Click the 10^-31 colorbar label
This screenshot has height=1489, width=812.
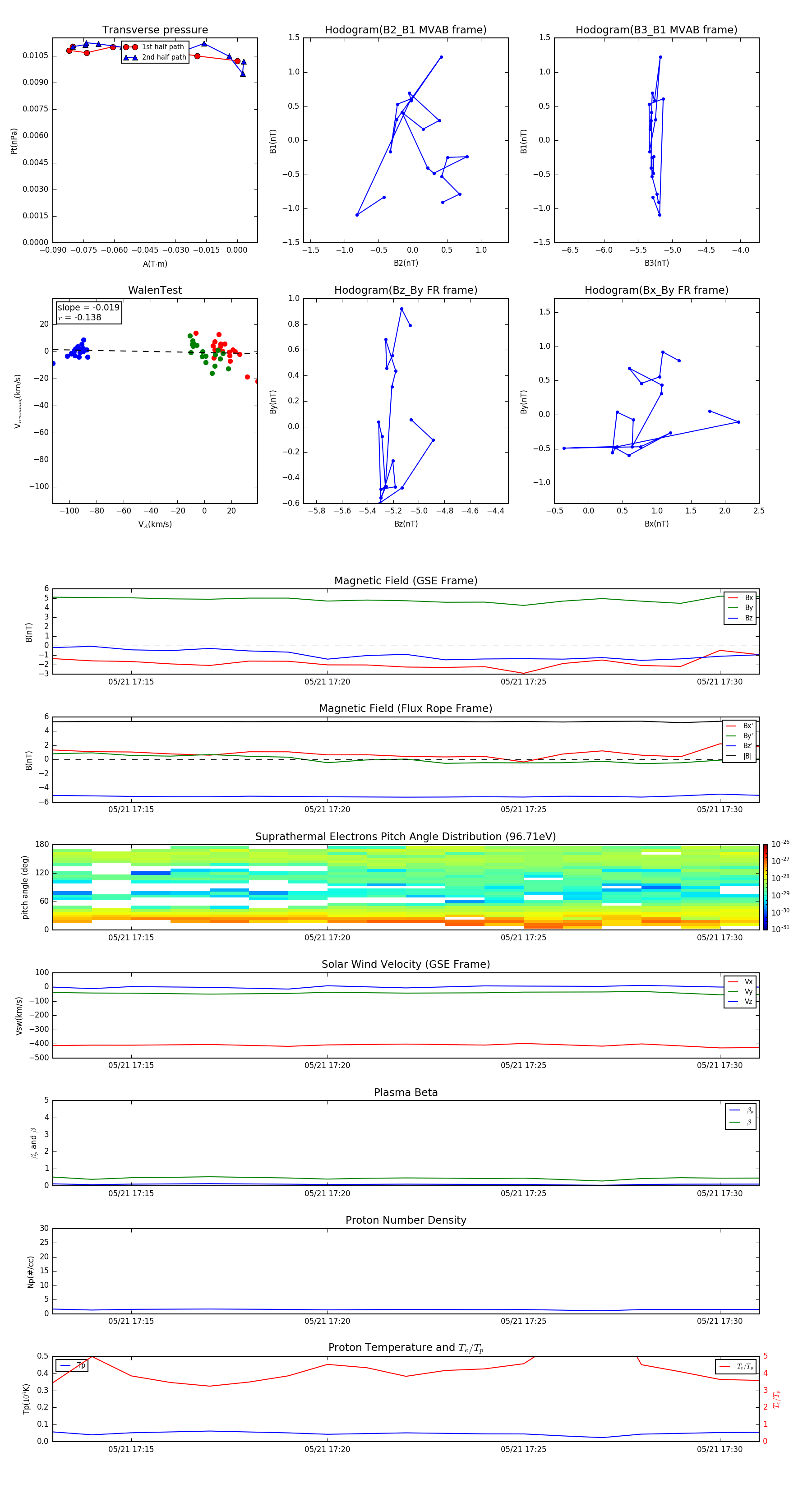[x=780, y=929]
